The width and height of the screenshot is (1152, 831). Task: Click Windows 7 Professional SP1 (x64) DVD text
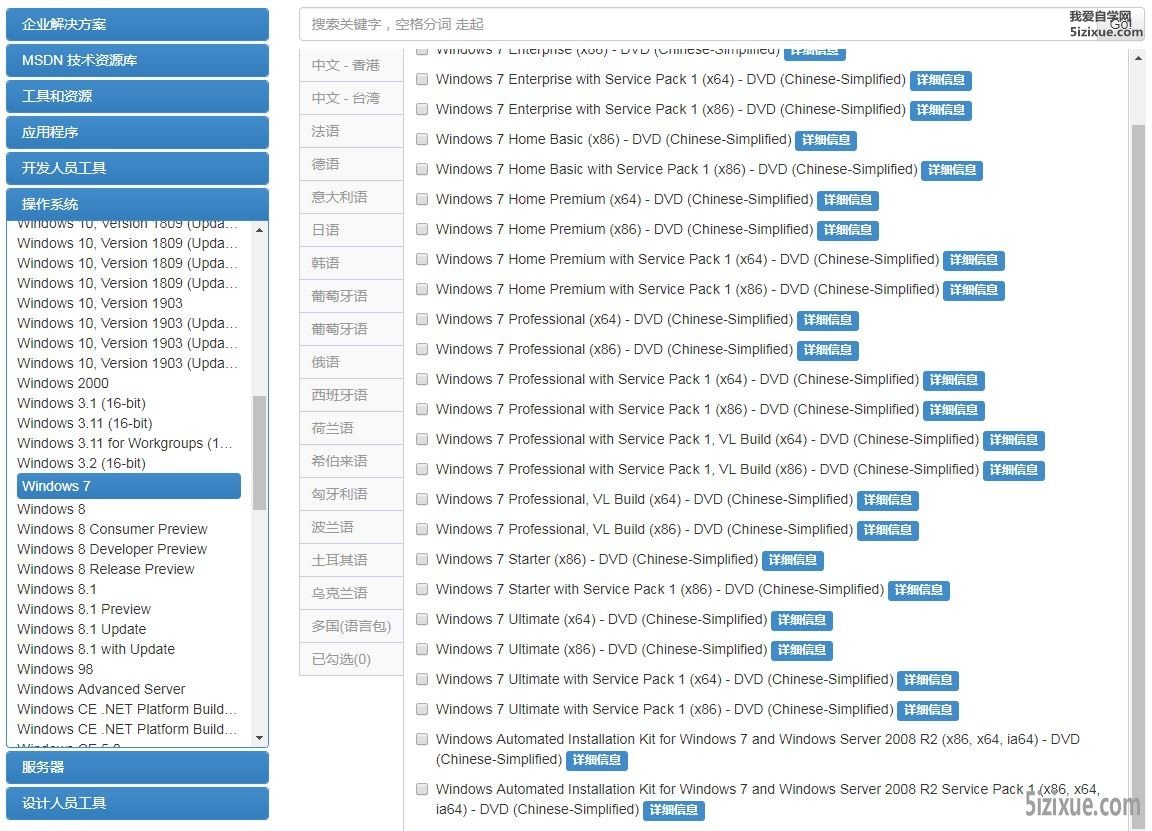677,379
